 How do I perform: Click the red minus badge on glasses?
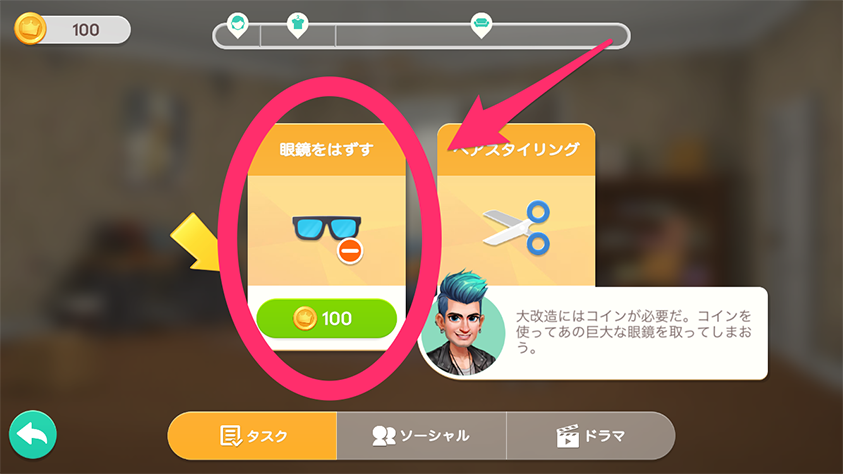(350, 250)
